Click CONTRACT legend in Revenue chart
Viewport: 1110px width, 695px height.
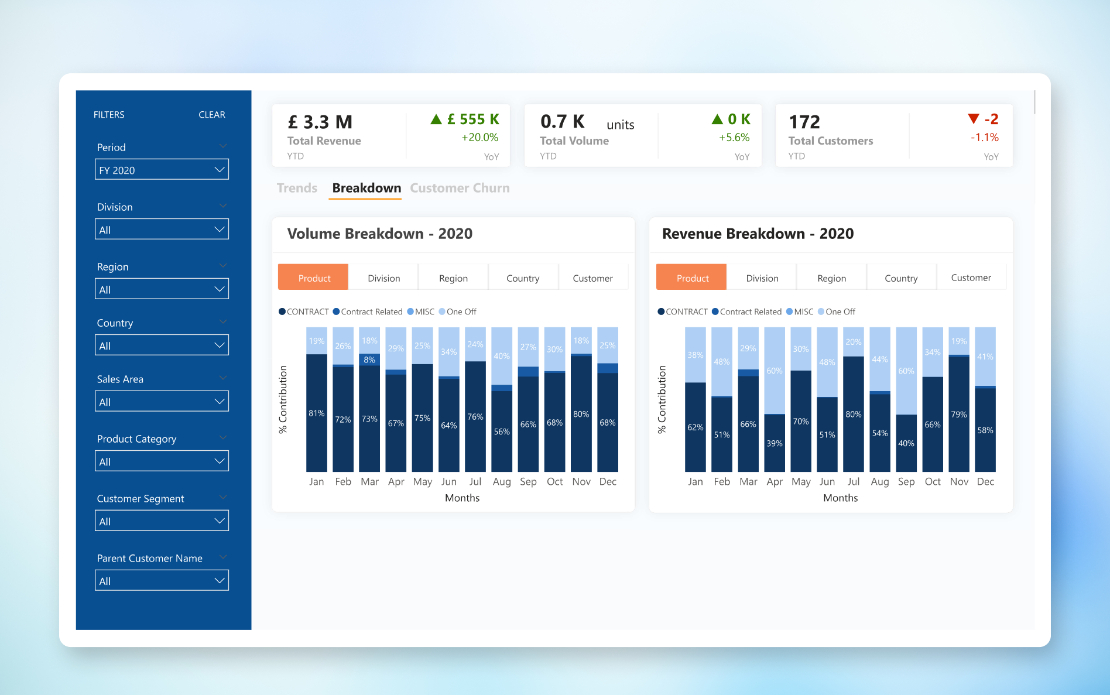[x=682, y=311]
